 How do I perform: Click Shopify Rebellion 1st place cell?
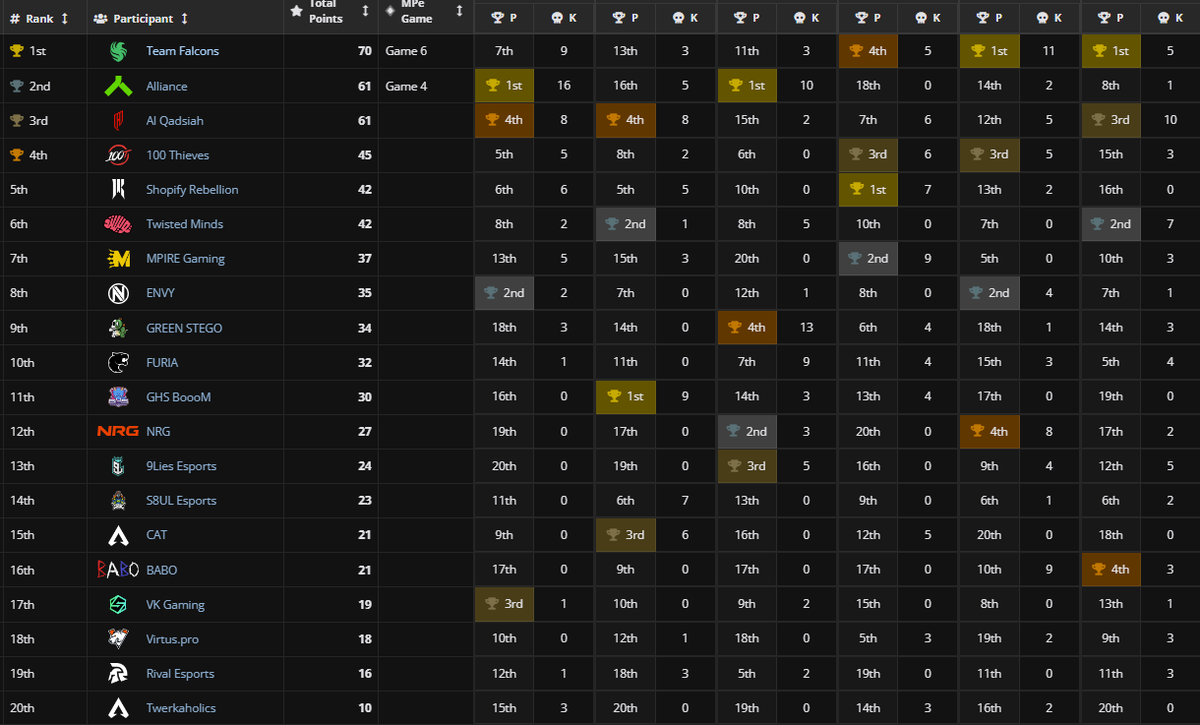(x=868, y=189)
